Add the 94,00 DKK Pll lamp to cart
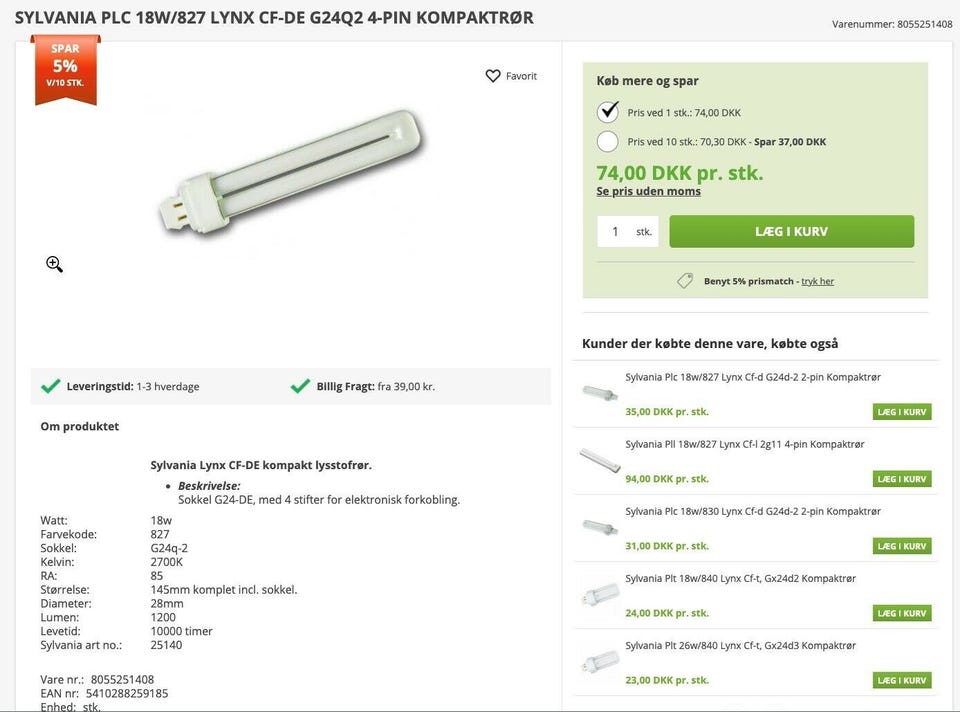The image size is (960, 712). click(x=902, y=479)
